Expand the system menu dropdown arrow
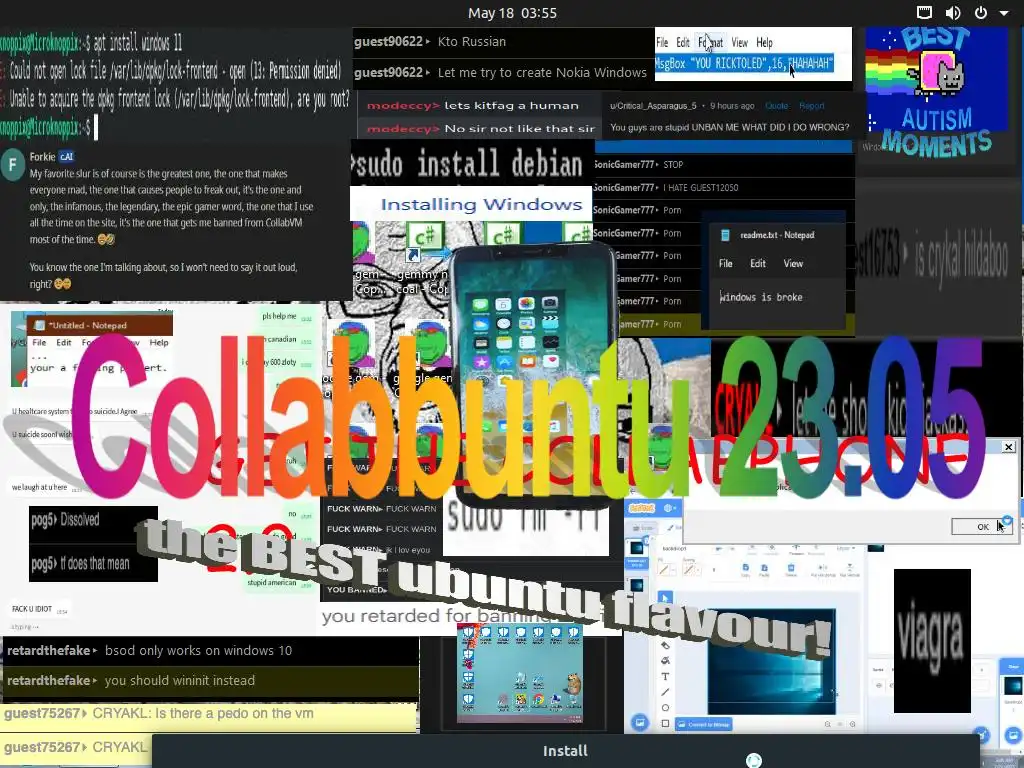The height and width of the screenshot is (768, 1024). tap(1004, 13)
